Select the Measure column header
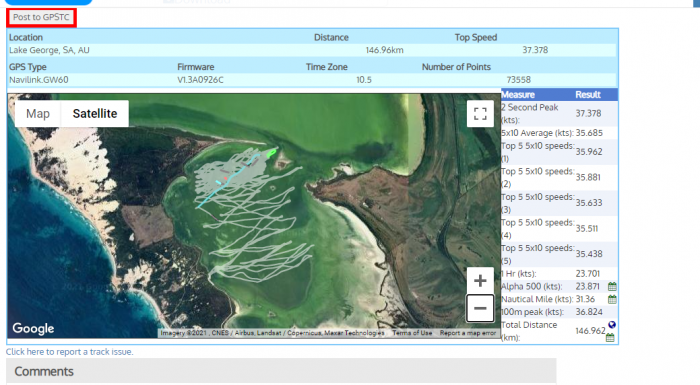Image resolution: width=700 pixels, height=385 pixels. tap(518, 95)
